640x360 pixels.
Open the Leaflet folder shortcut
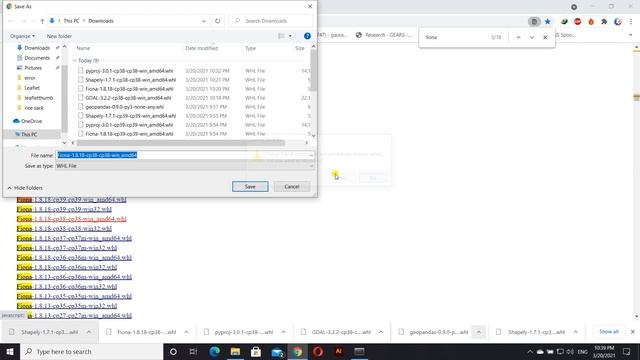(31, 88)
